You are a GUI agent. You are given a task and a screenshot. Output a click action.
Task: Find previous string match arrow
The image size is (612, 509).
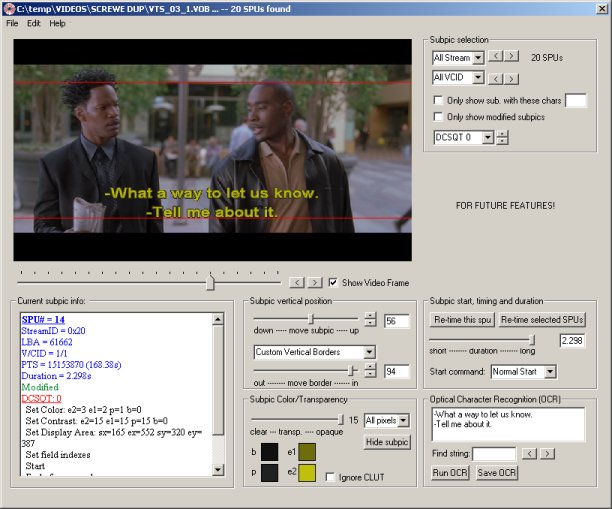pyautogui.click(x=529, y=454)
